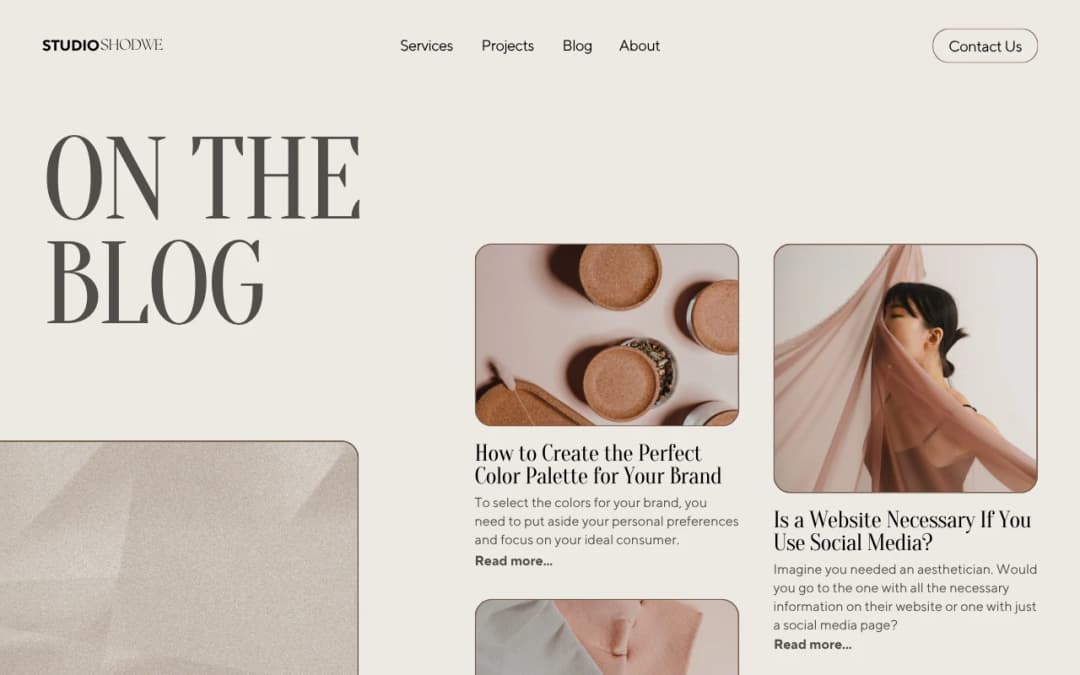Click Read more under Social Media post

coord(812,645)
